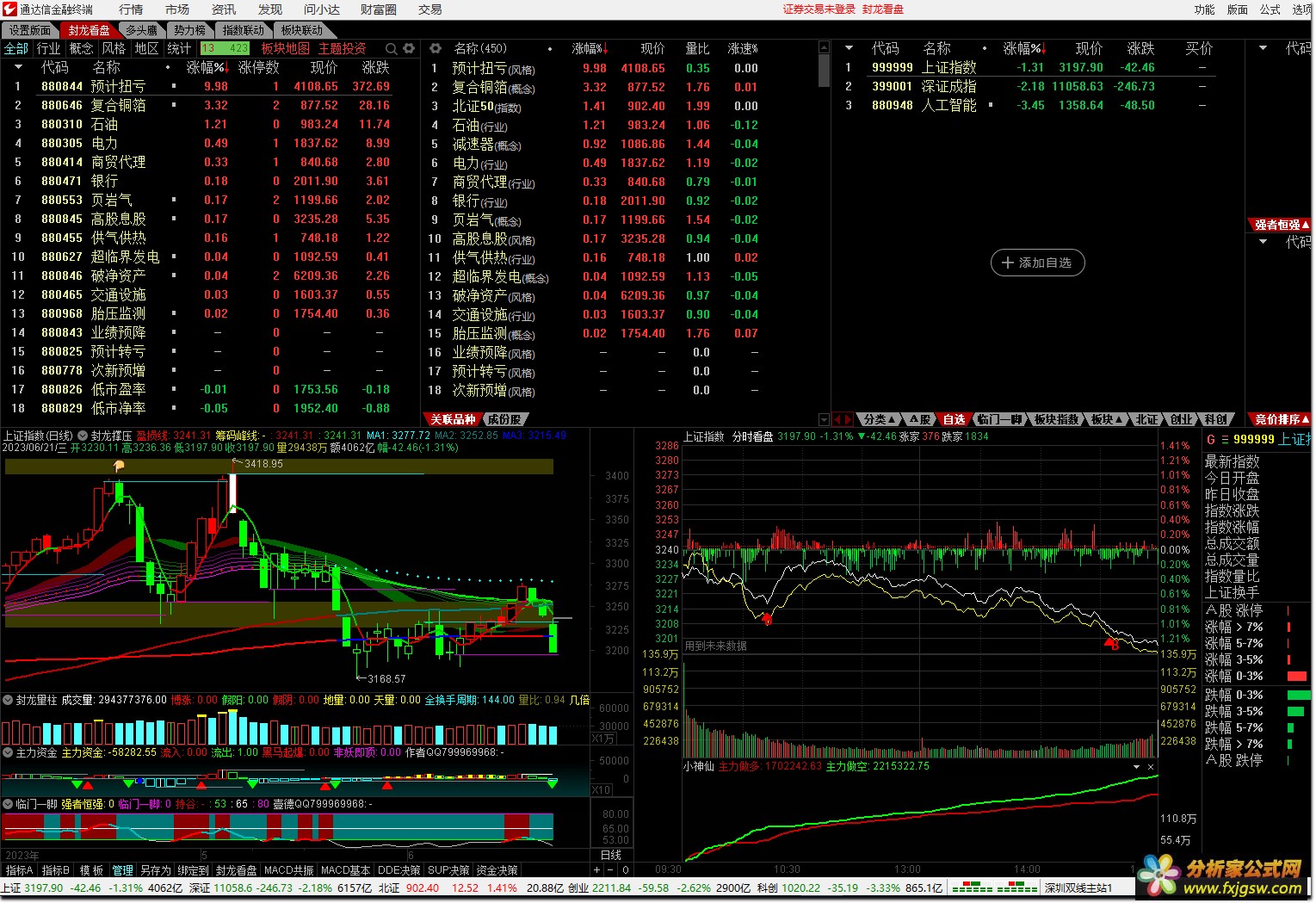Screen dimensions: 1316x903
Task: Open sector list settings gear icon
Action: point(409,48)
